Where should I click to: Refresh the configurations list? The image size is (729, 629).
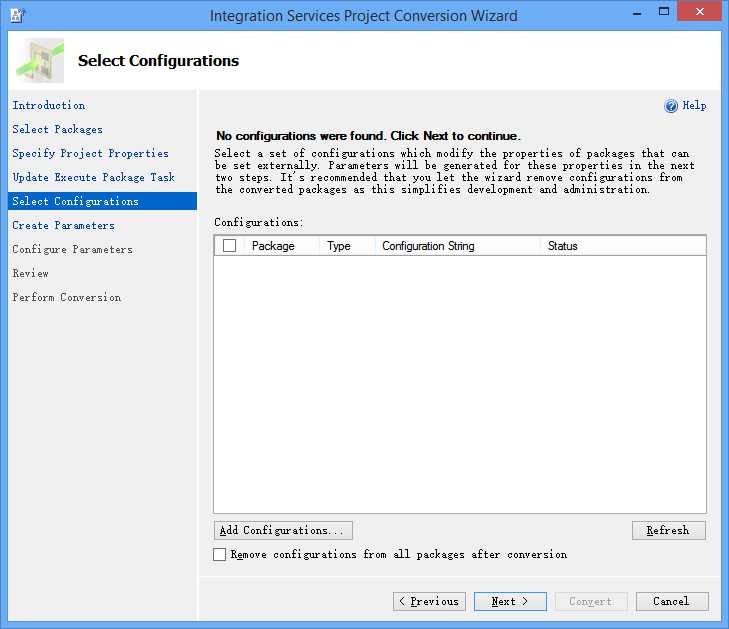pos(669,530)
